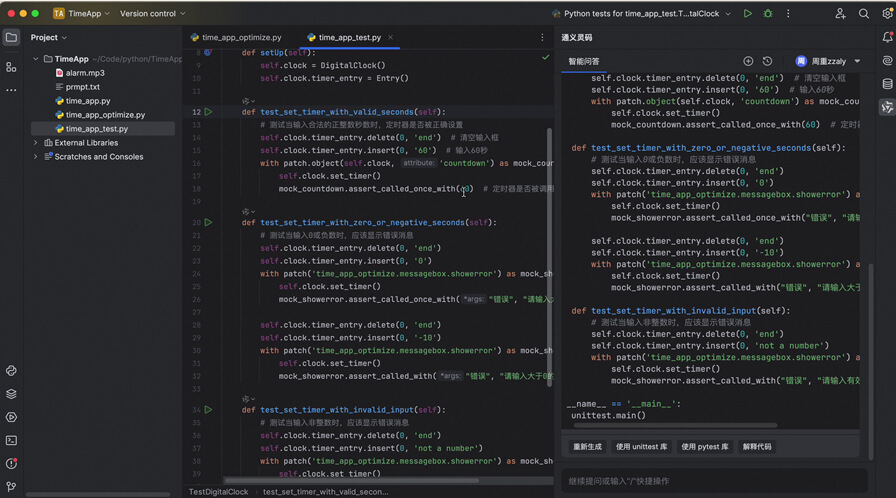Viewport: 896px width, 498px height.
Task: Select the 智能问答 tab
Action: 583,62
